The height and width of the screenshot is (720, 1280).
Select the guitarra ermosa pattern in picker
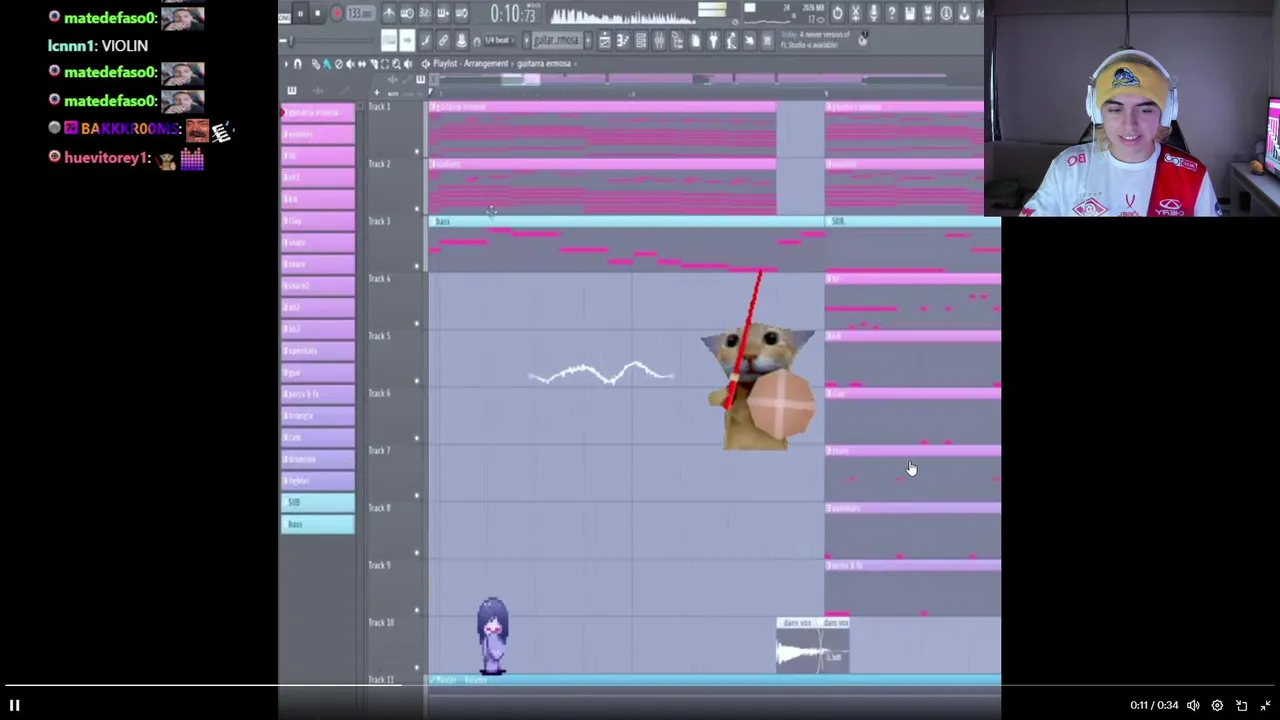pyautogui.click(x=318, y=111)
